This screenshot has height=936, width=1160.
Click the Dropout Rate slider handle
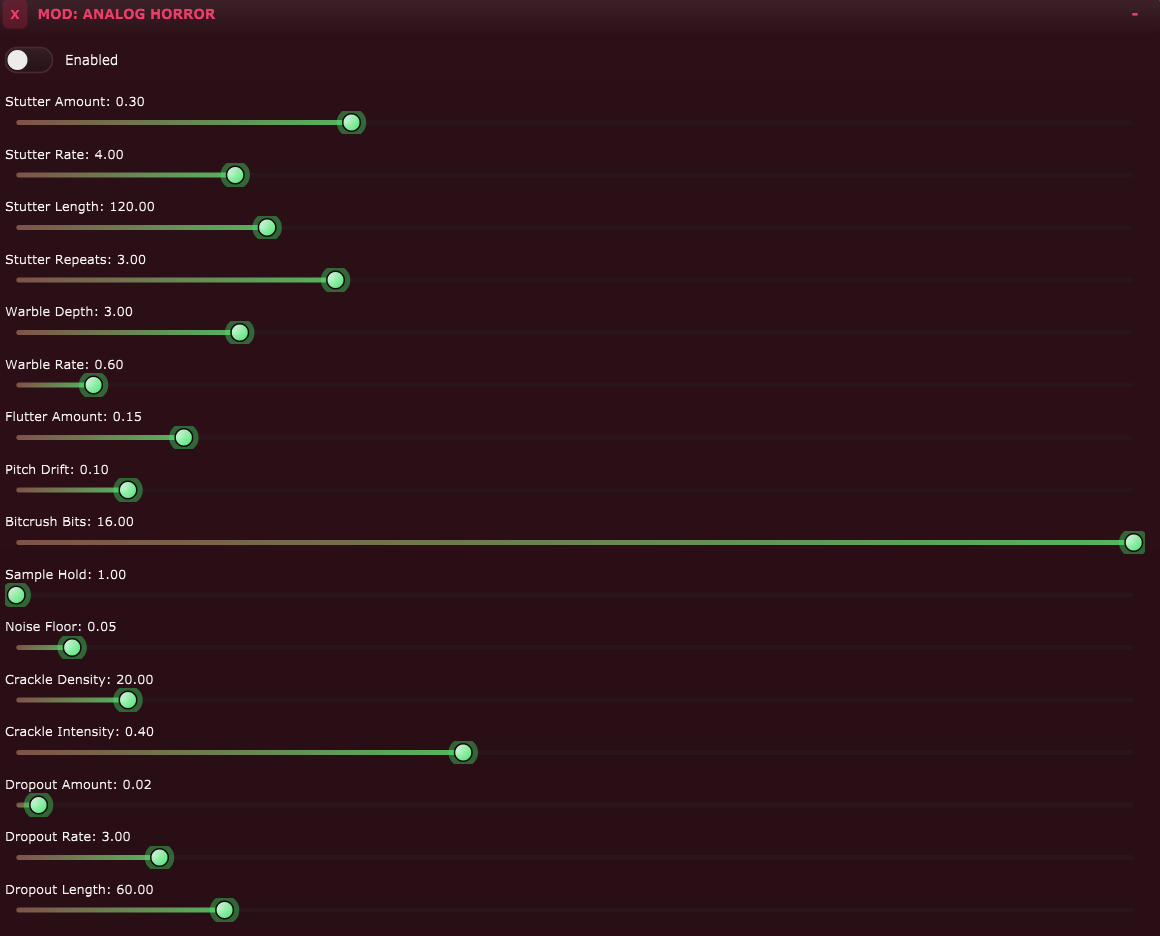(x=159, y=858)
